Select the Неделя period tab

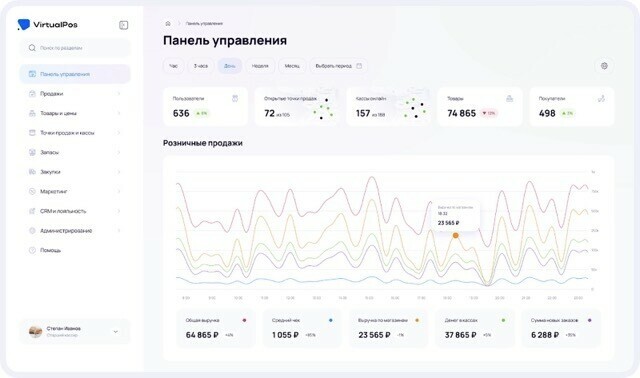260,66
